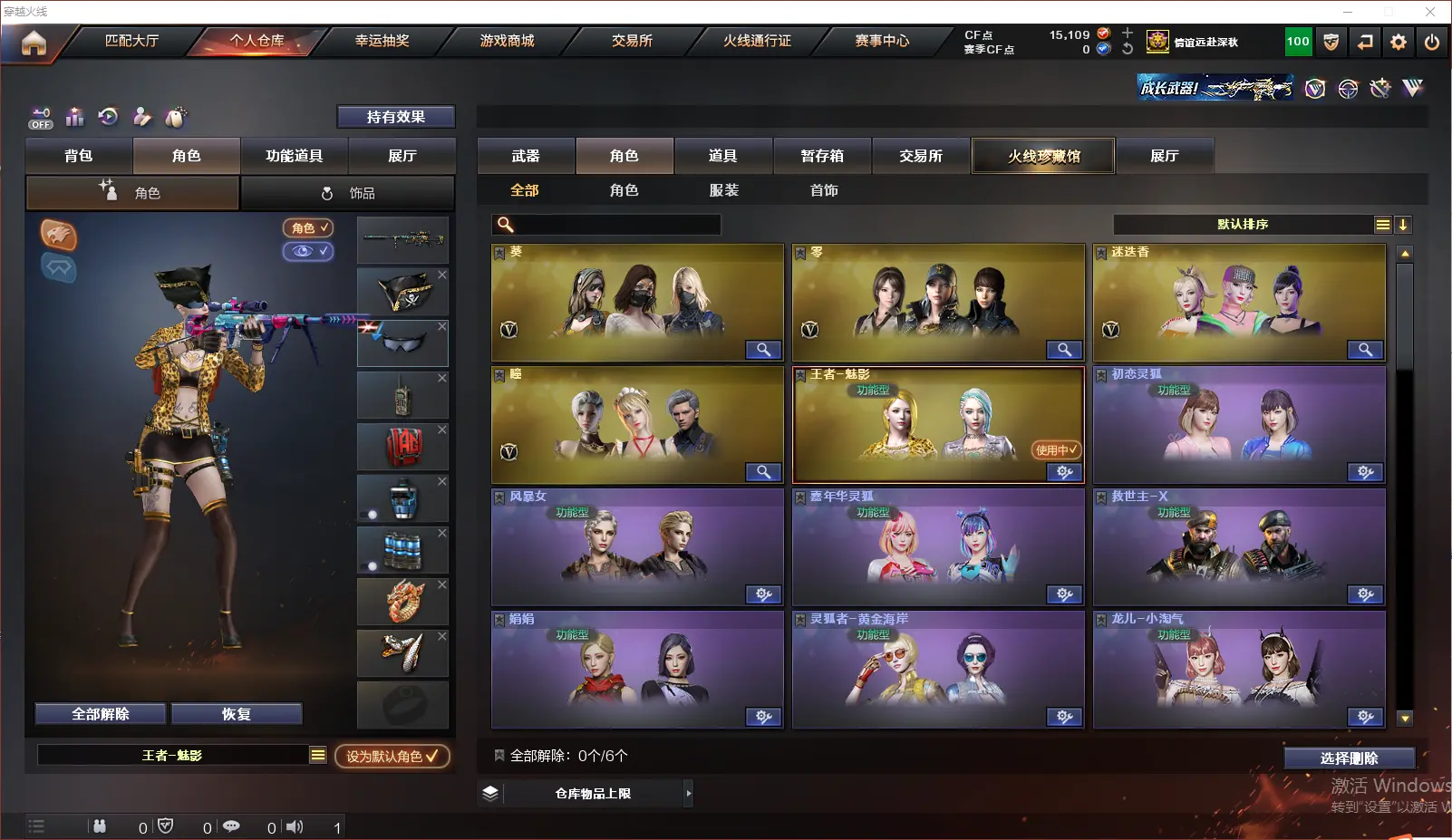Viewport: 1452px width, 840px height.
Task: Click the power exit icon
Action: click(1432, 42)
